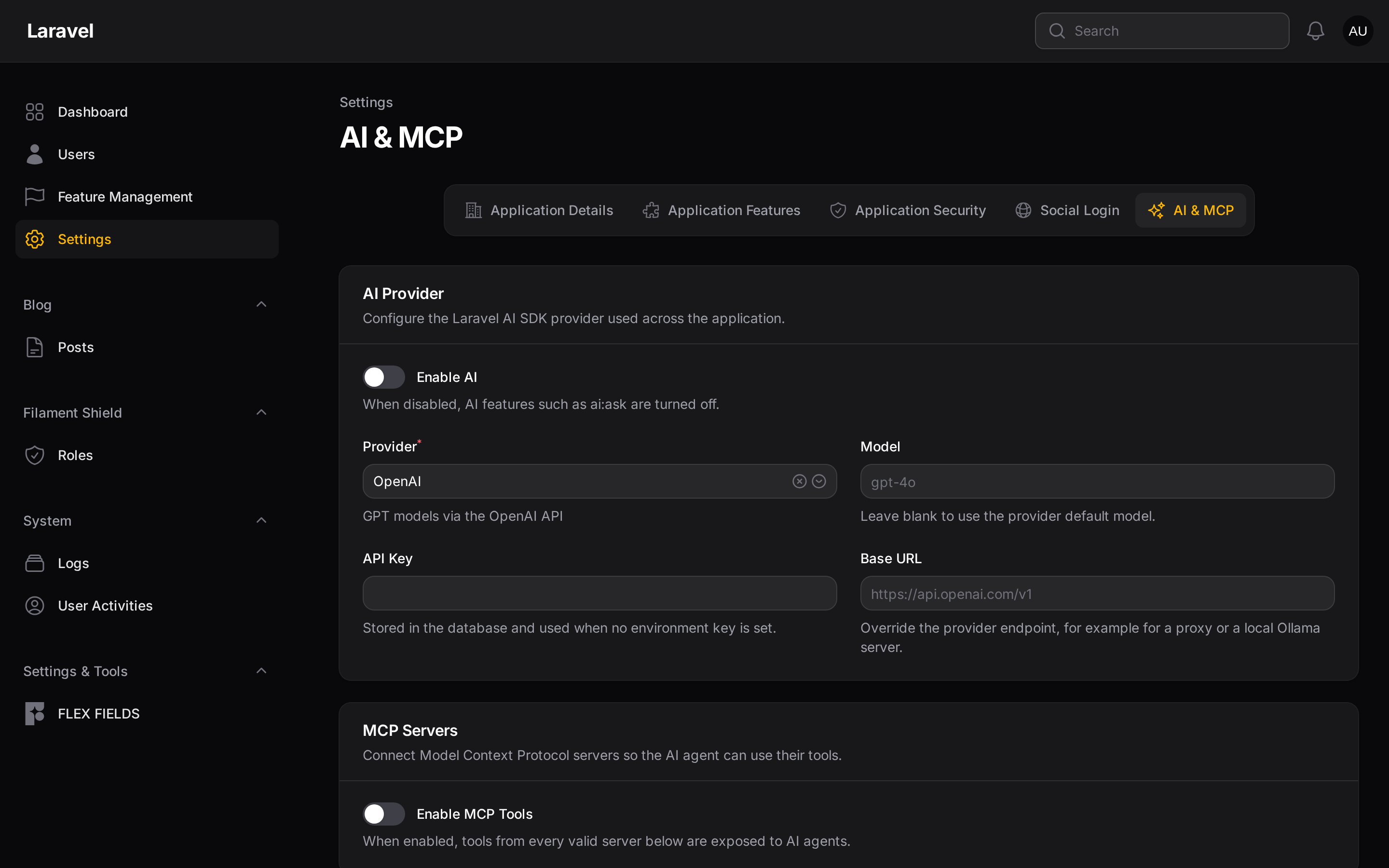Open the AU user avatar menu
Image resolution: width=1389 pixels, height=868 pixels.
click(1358, 31)
